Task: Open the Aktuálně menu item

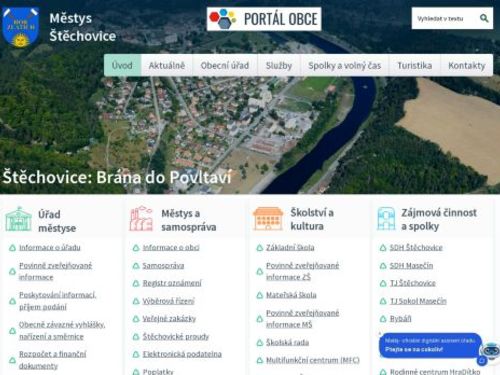Action: 167,65
